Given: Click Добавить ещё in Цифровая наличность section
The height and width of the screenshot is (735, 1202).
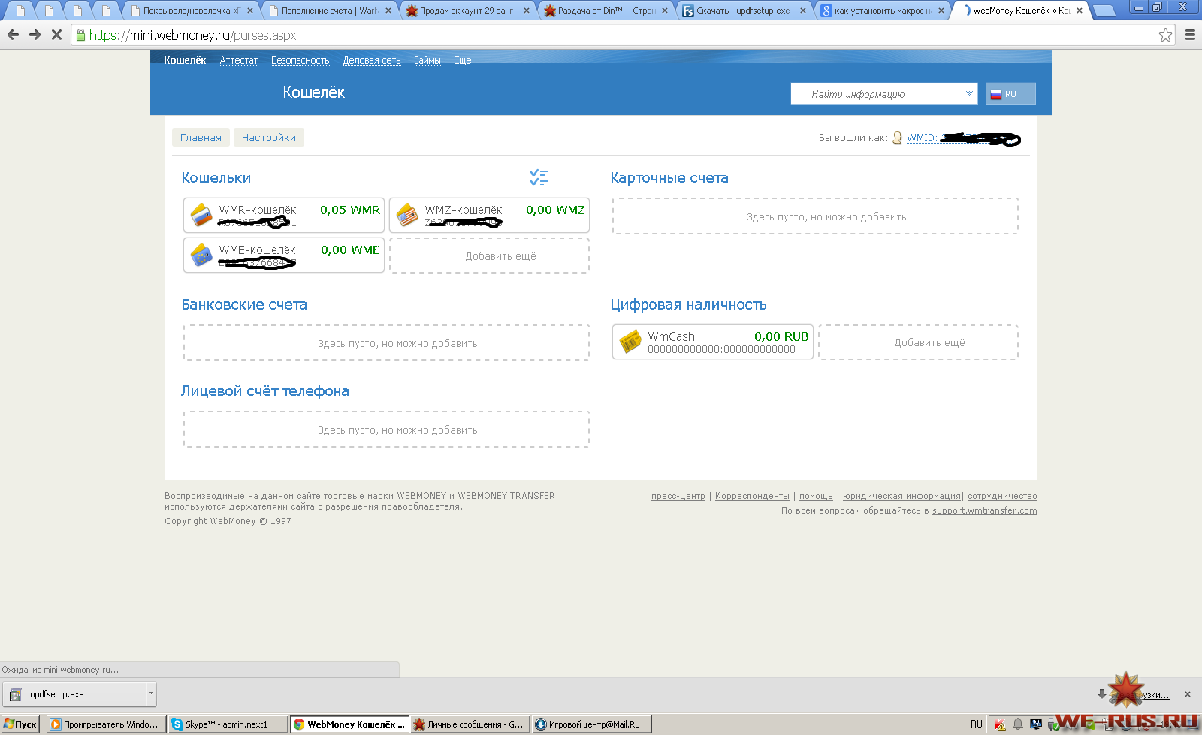Looking at the screenshot, I should pos(918,342).
